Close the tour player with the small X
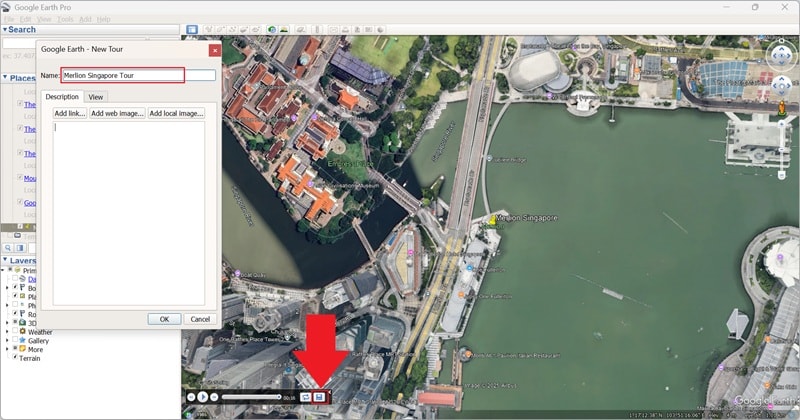 click(330, 392)
